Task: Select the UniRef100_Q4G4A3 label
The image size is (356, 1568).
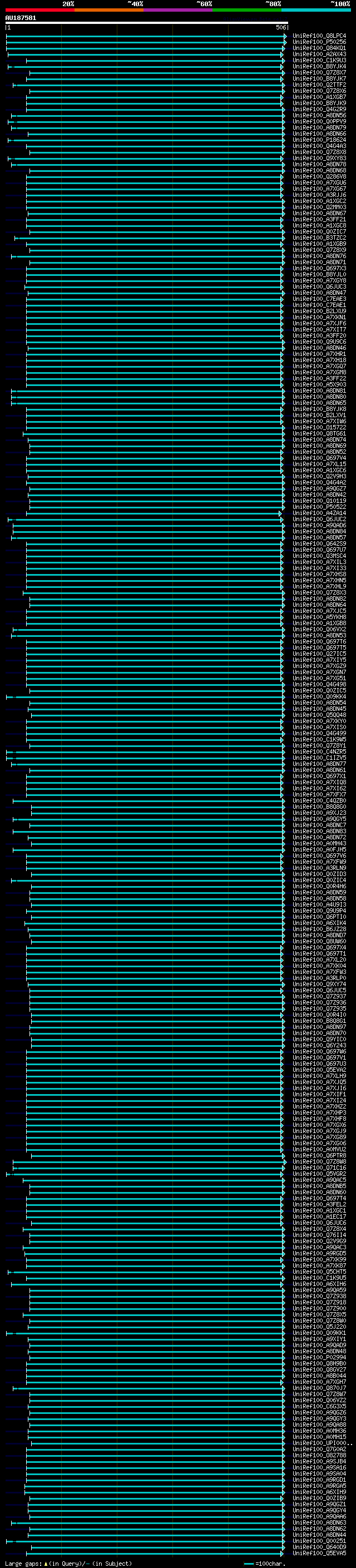Action: (319, 146)
